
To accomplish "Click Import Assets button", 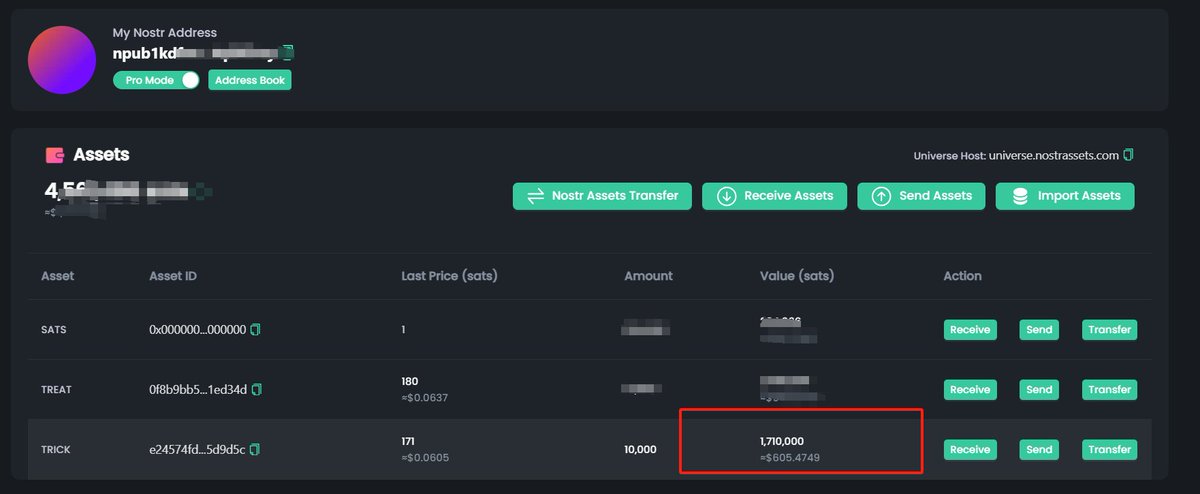I will click(x=1065, y=196).
